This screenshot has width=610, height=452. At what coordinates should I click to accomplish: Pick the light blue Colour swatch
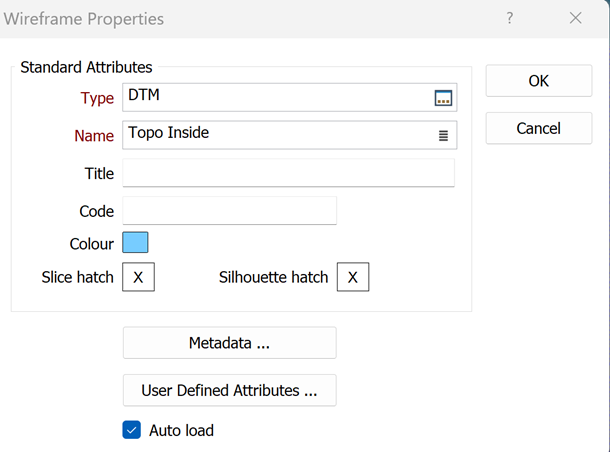135,243
